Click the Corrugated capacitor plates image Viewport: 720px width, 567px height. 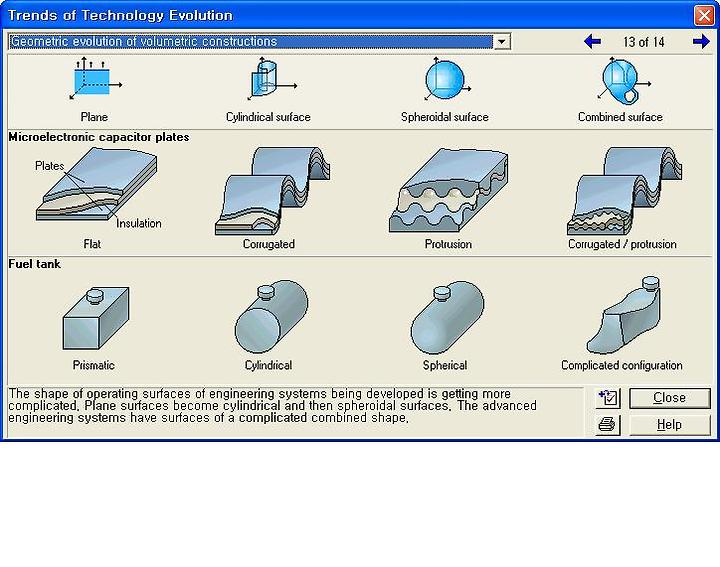pyautogui.click(x=273, y=191)
